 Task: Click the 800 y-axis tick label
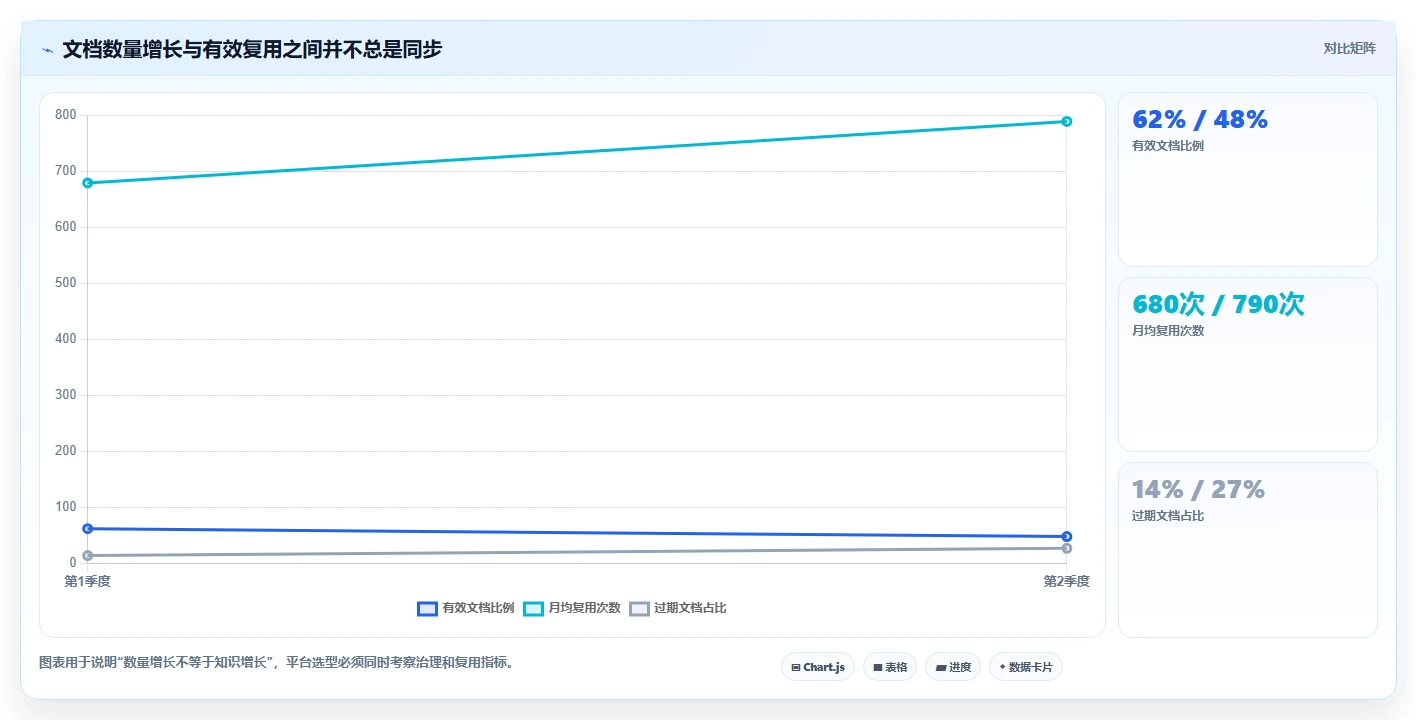66,115
